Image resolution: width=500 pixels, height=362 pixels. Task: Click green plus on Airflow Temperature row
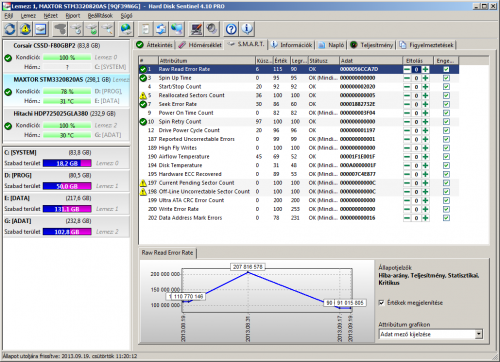tap(425, 157)
